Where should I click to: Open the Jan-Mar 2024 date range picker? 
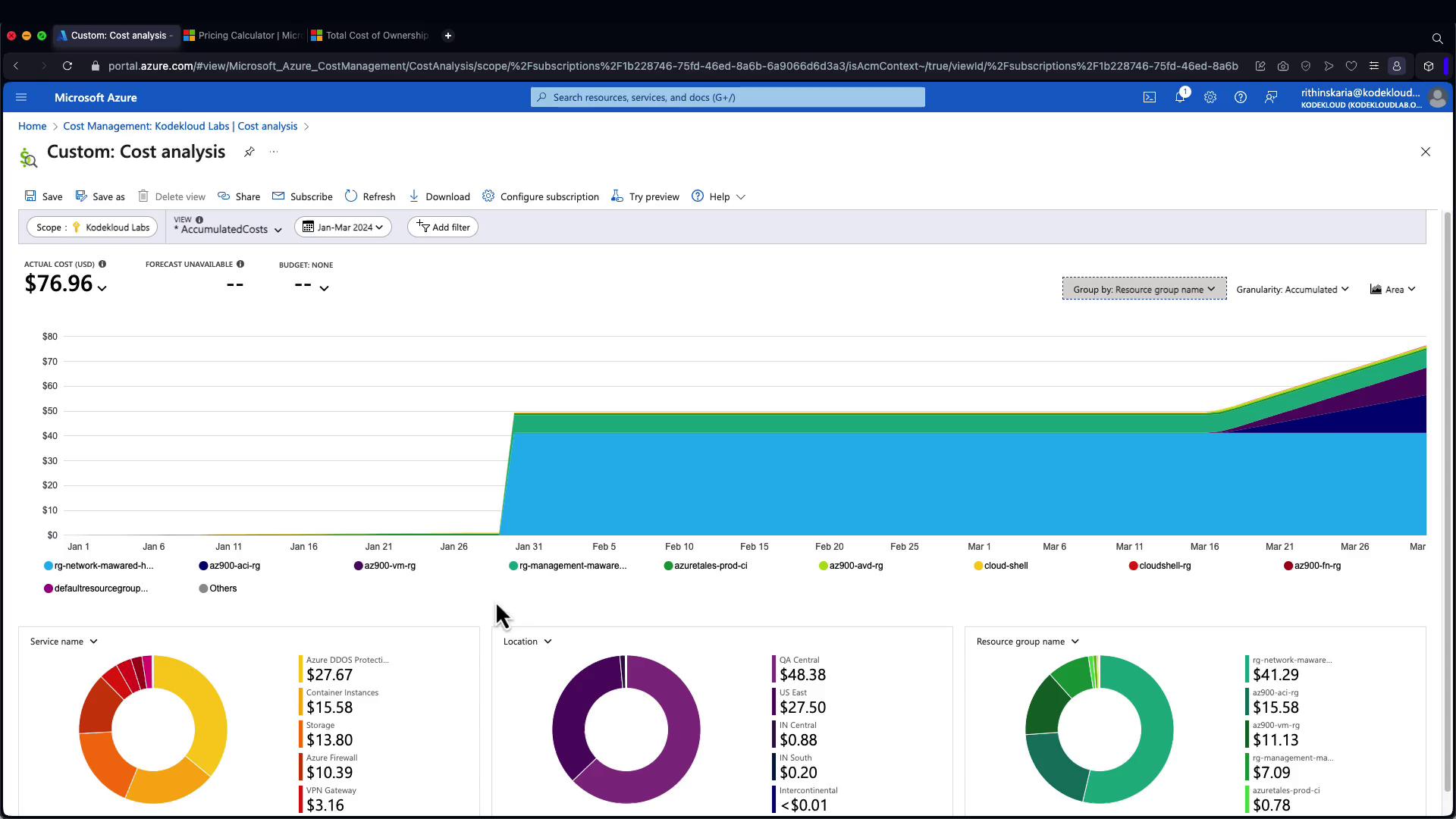click(x=343, y=227)
